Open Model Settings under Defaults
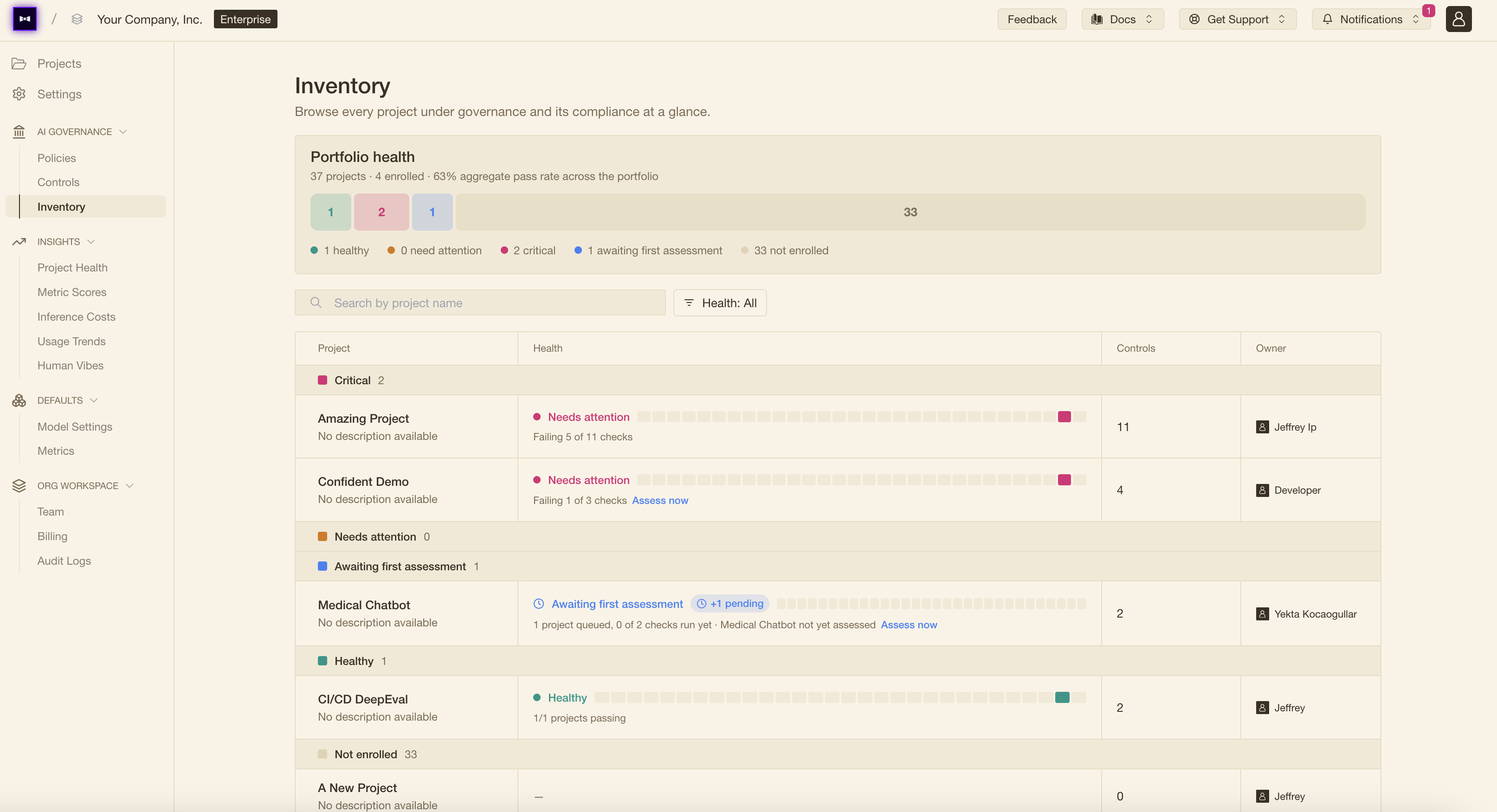 (75, 426)
